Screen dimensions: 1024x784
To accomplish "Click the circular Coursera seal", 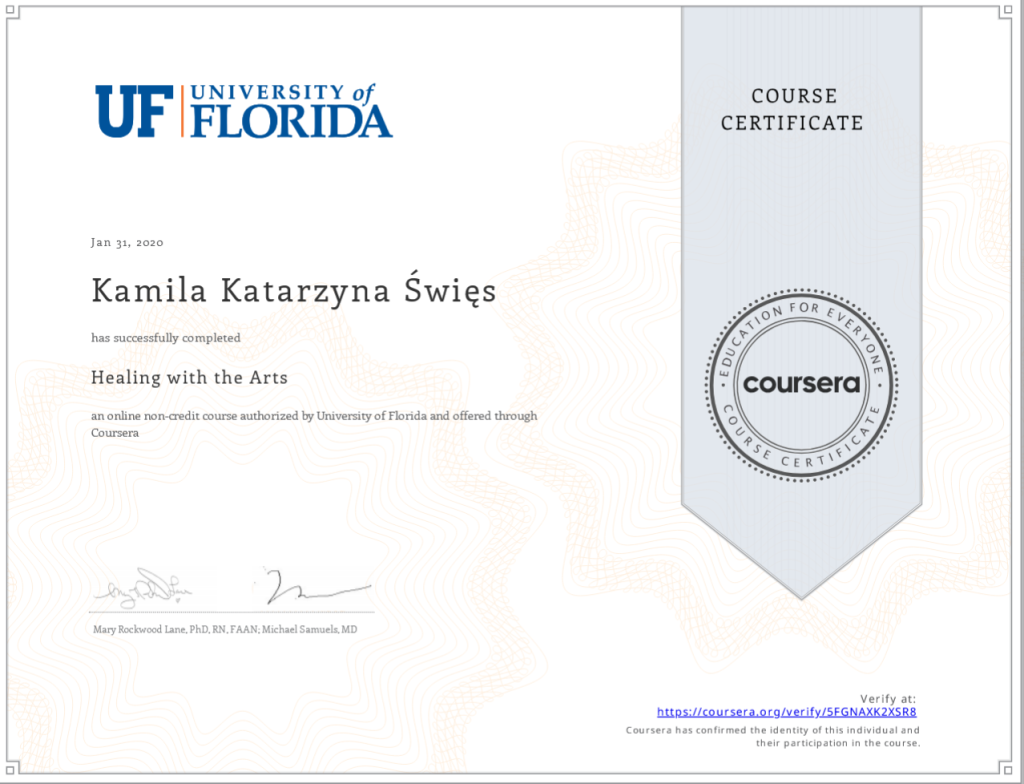I will click(x=801, y=384).
